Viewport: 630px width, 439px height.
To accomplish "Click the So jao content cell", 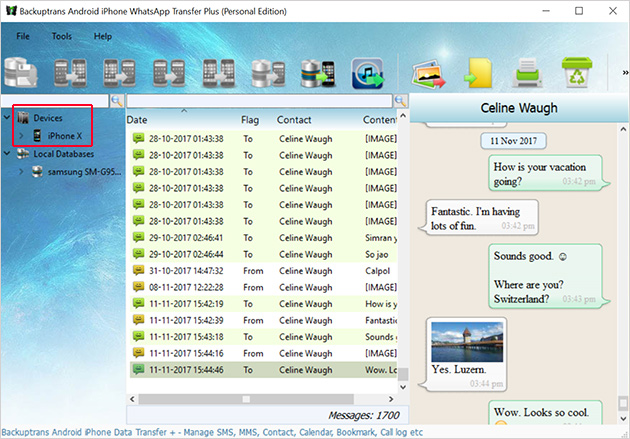I will 376,254.
